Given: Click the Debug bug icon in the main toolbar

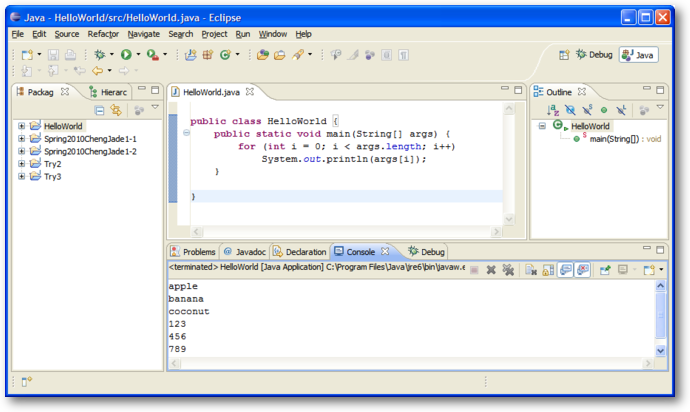Looking at the screenshot, I should (x=100, y=55).
